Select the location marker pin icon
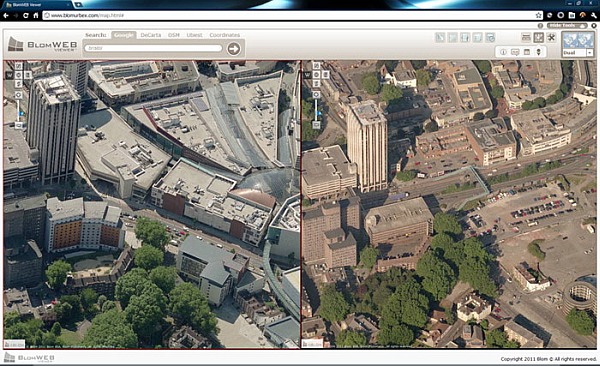 pyautogui.click(x=539, y=52)
